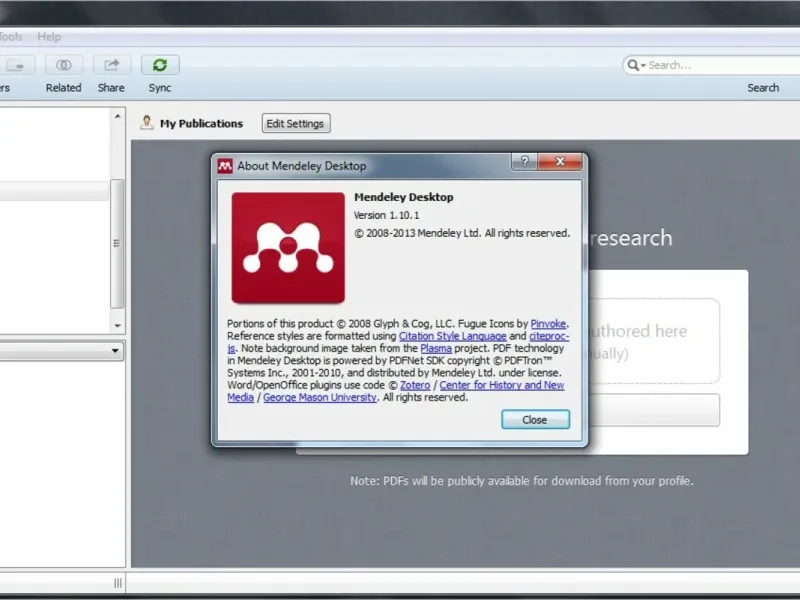Open the Tools menu
The width and height of the screenshot is (800, 600).
[10, 37]
